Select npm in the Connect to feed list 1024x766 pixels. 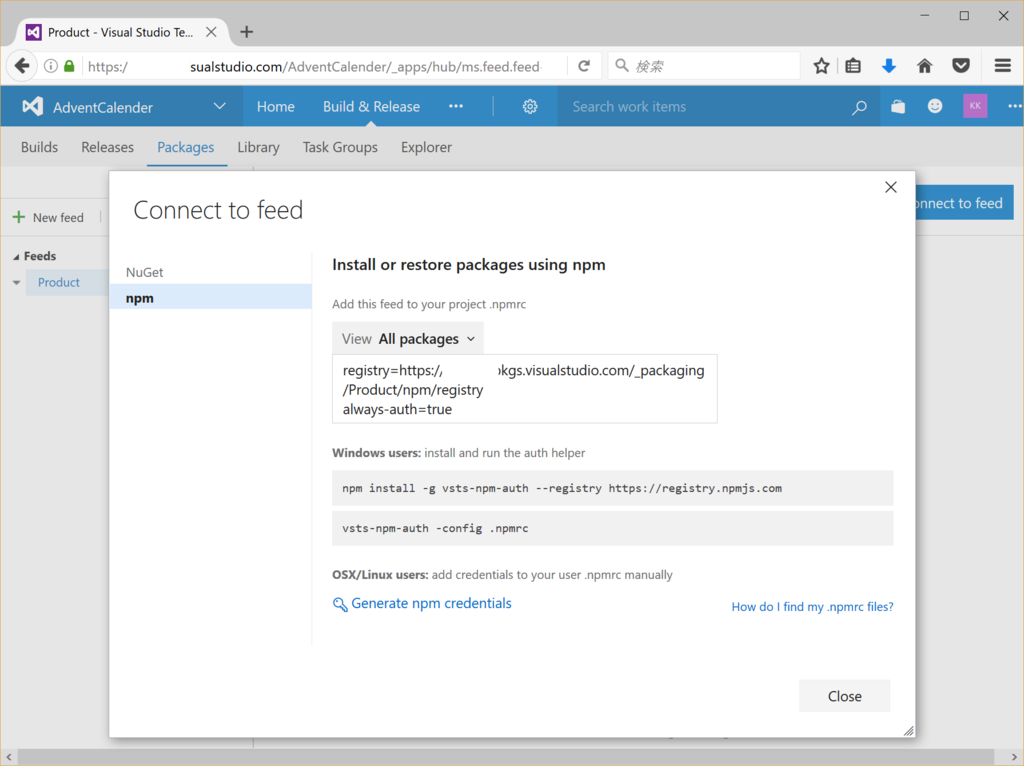[x=210, y=297]
